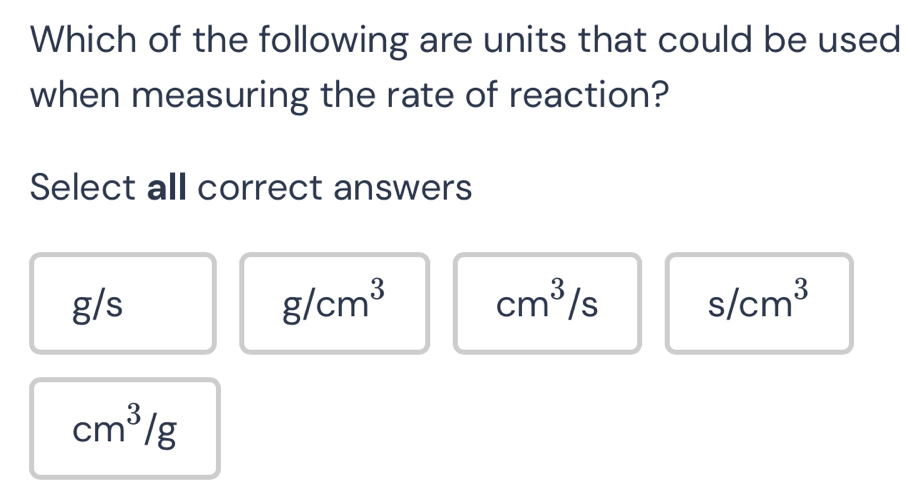Select the g/s answer option
This screenshot has width=907, height=500.
click(x=122, y=304)
